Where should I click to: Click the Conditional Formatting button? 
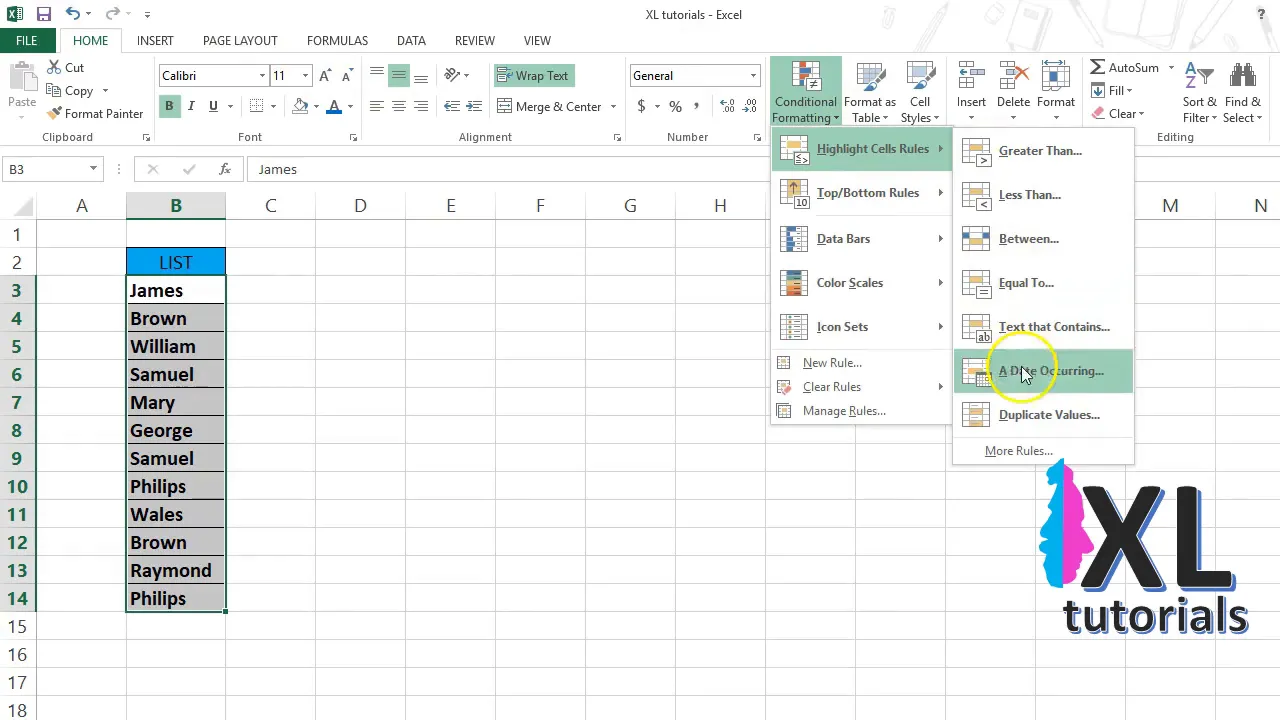click(805, 92)
